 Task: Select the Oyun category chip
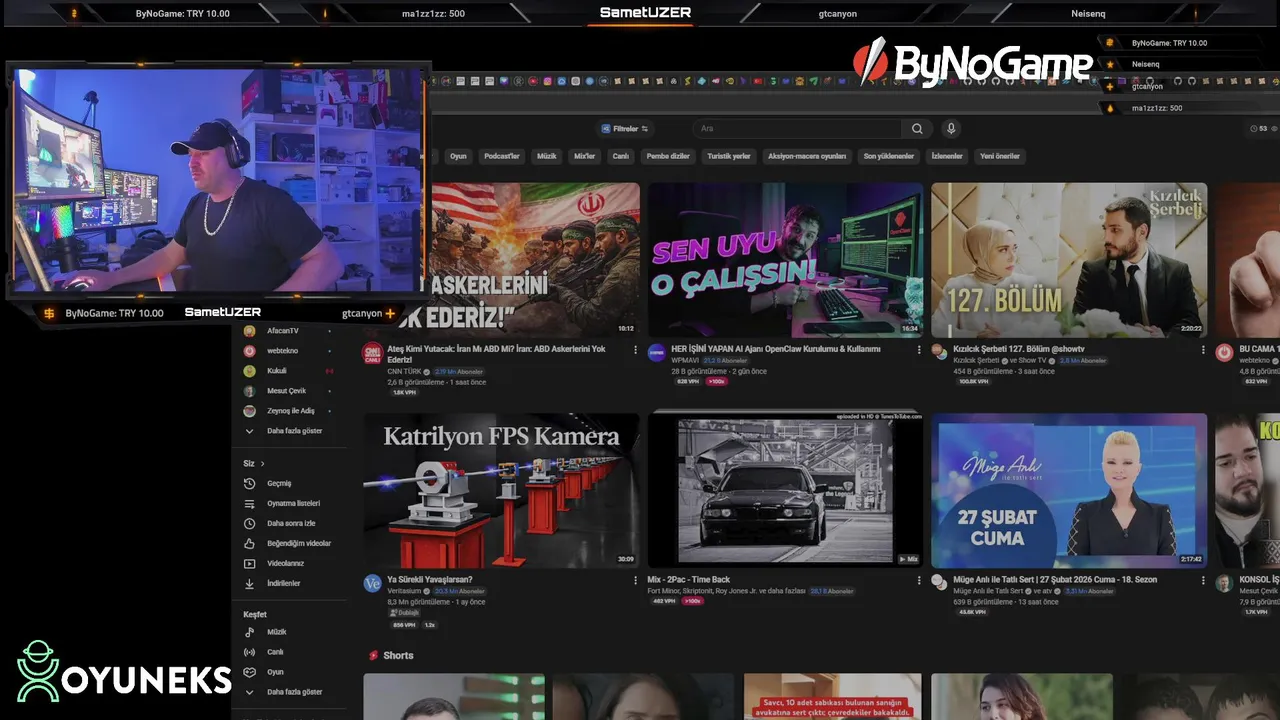[x=458, y=156]
